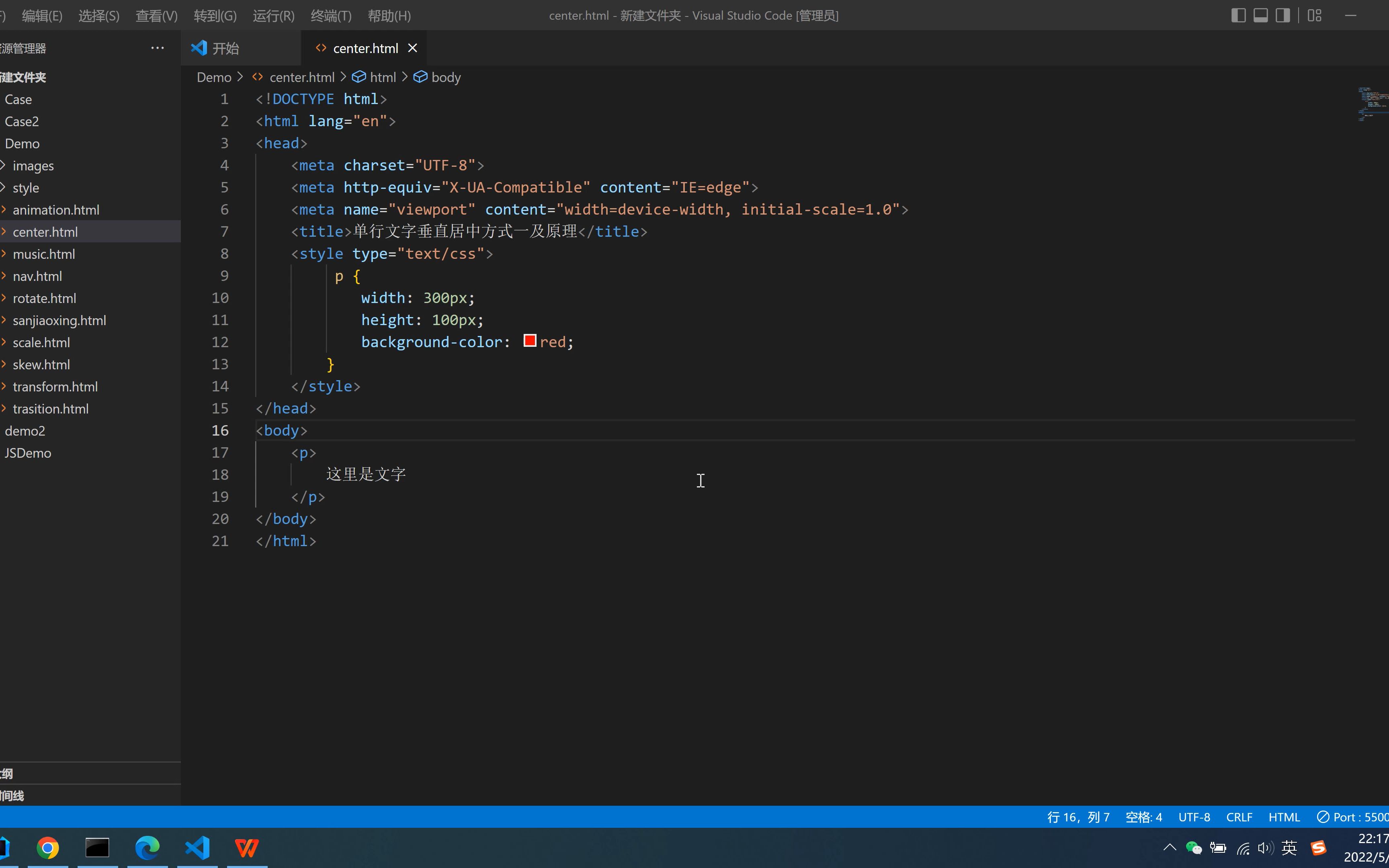Switch to the 开始 tab

[240, 48]
